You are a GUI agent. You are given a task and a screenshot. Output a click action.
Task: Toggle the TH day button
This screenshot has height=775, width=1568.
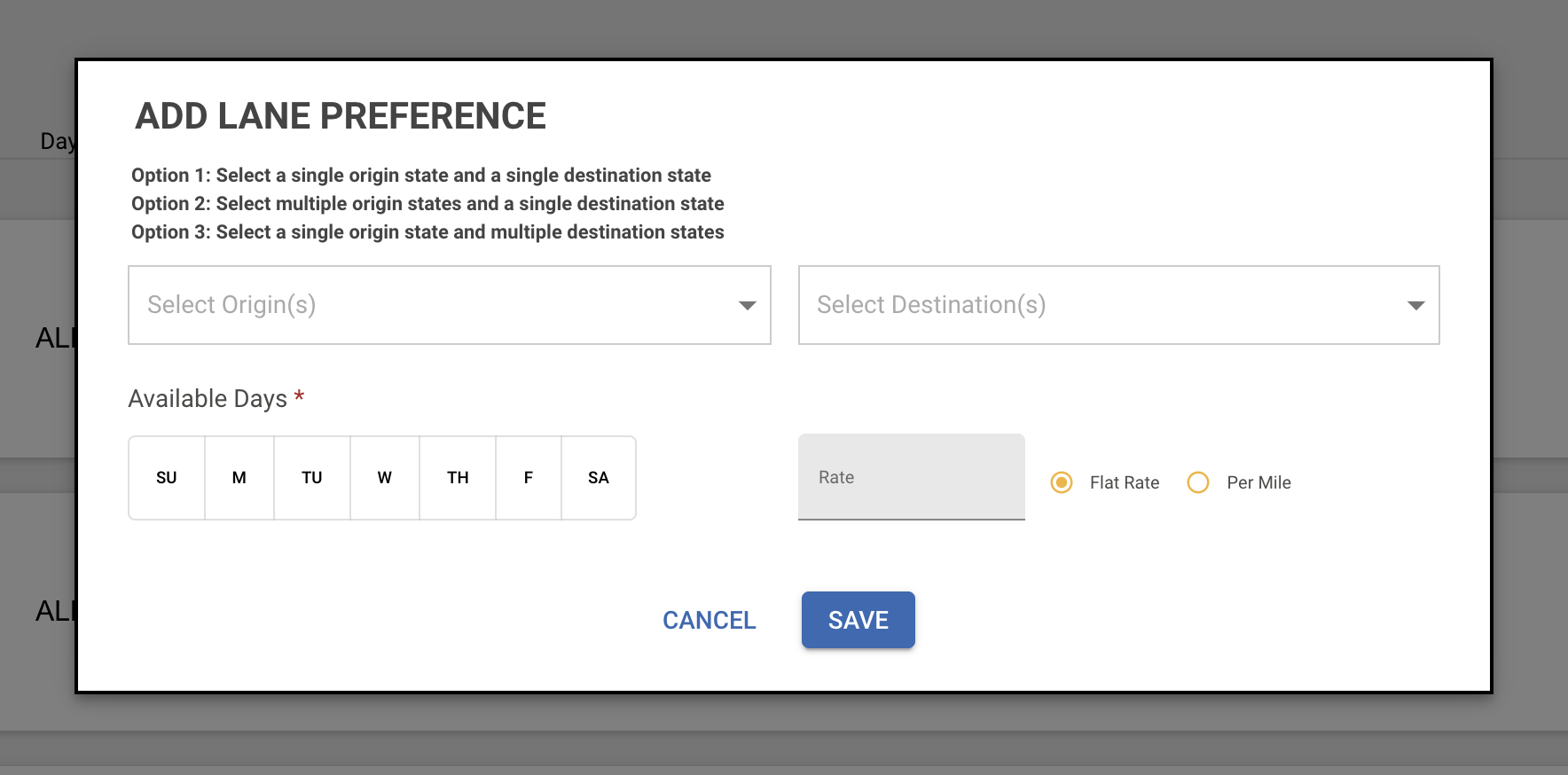[458, 478]
